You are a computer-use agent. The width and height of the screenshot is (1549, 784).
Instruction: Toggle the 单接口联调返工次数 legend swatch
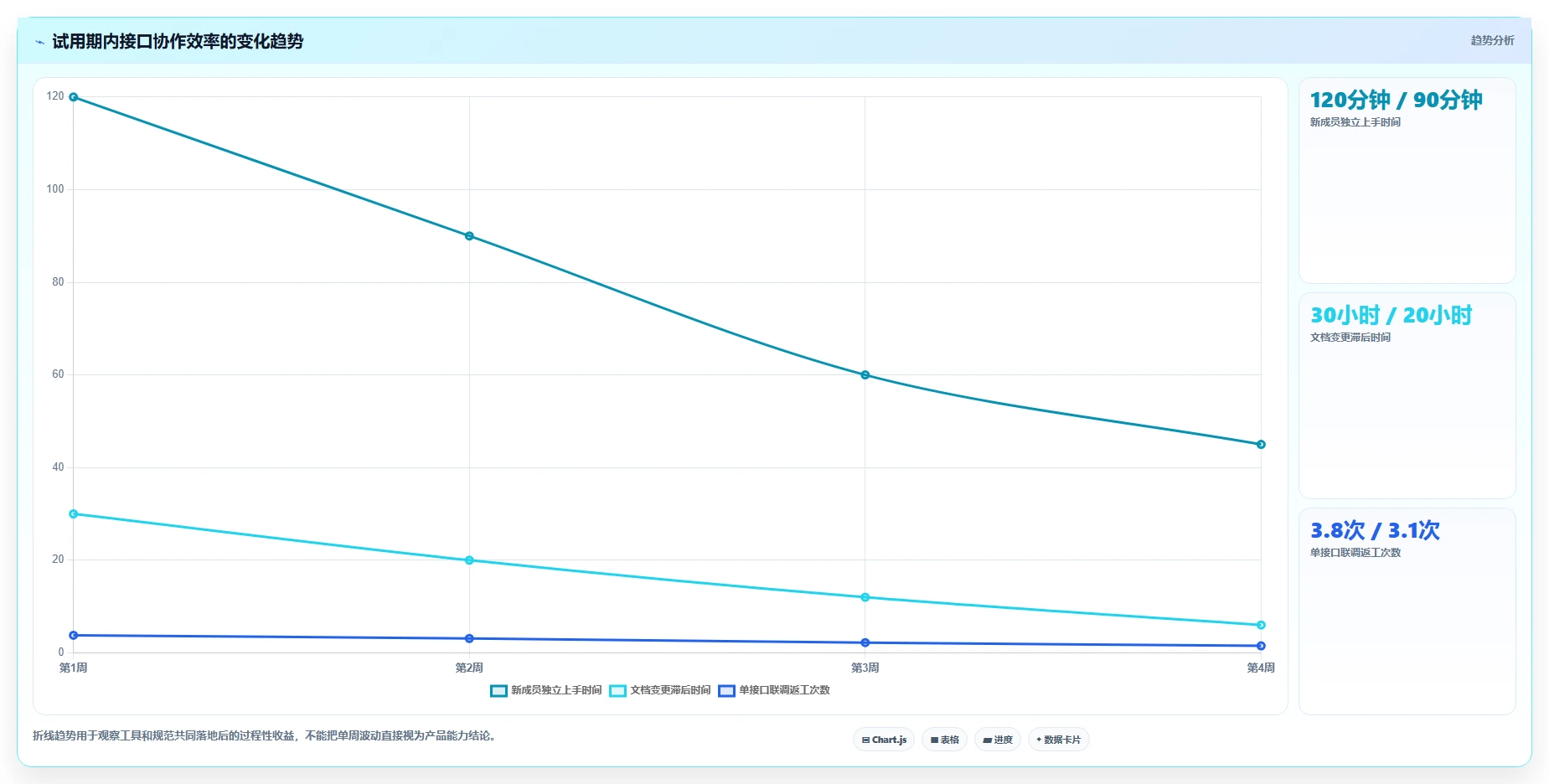[726, 691]
